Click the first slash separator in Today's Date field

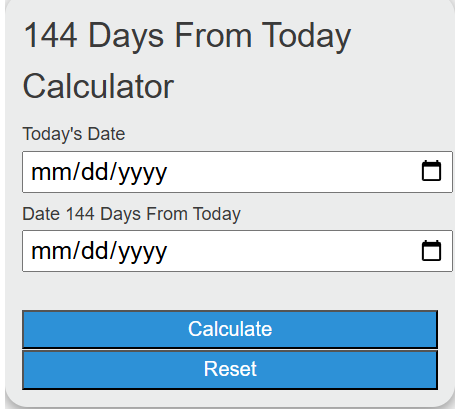coord(76,172)
